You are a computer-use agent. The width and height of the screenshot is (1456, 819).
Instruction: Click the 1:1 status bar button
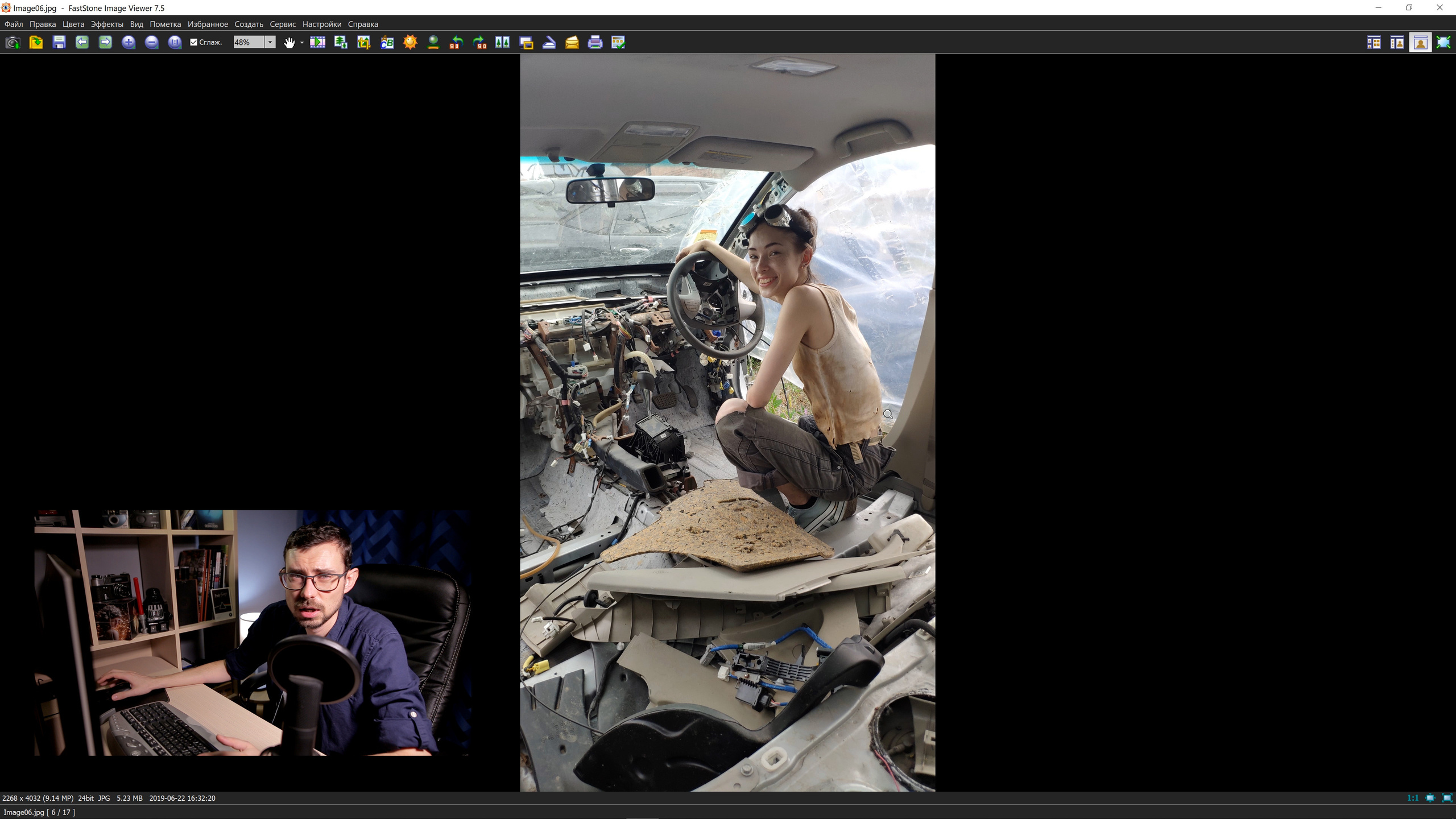1412,798
